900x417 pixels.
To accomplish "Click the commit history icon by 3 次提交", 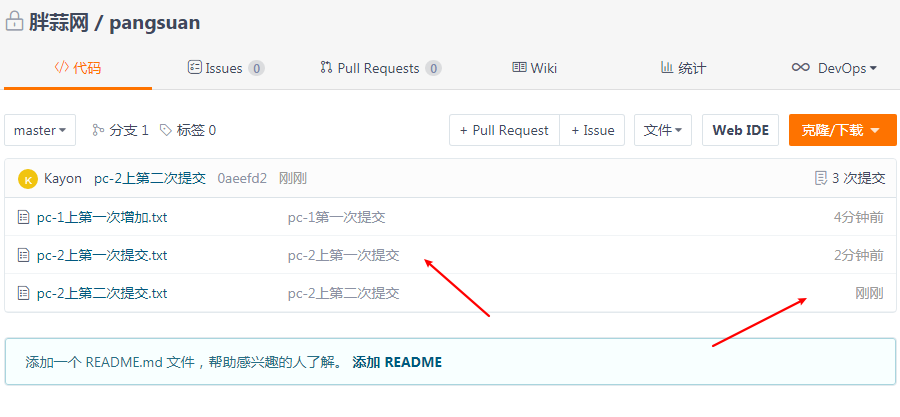I will 821,179.
